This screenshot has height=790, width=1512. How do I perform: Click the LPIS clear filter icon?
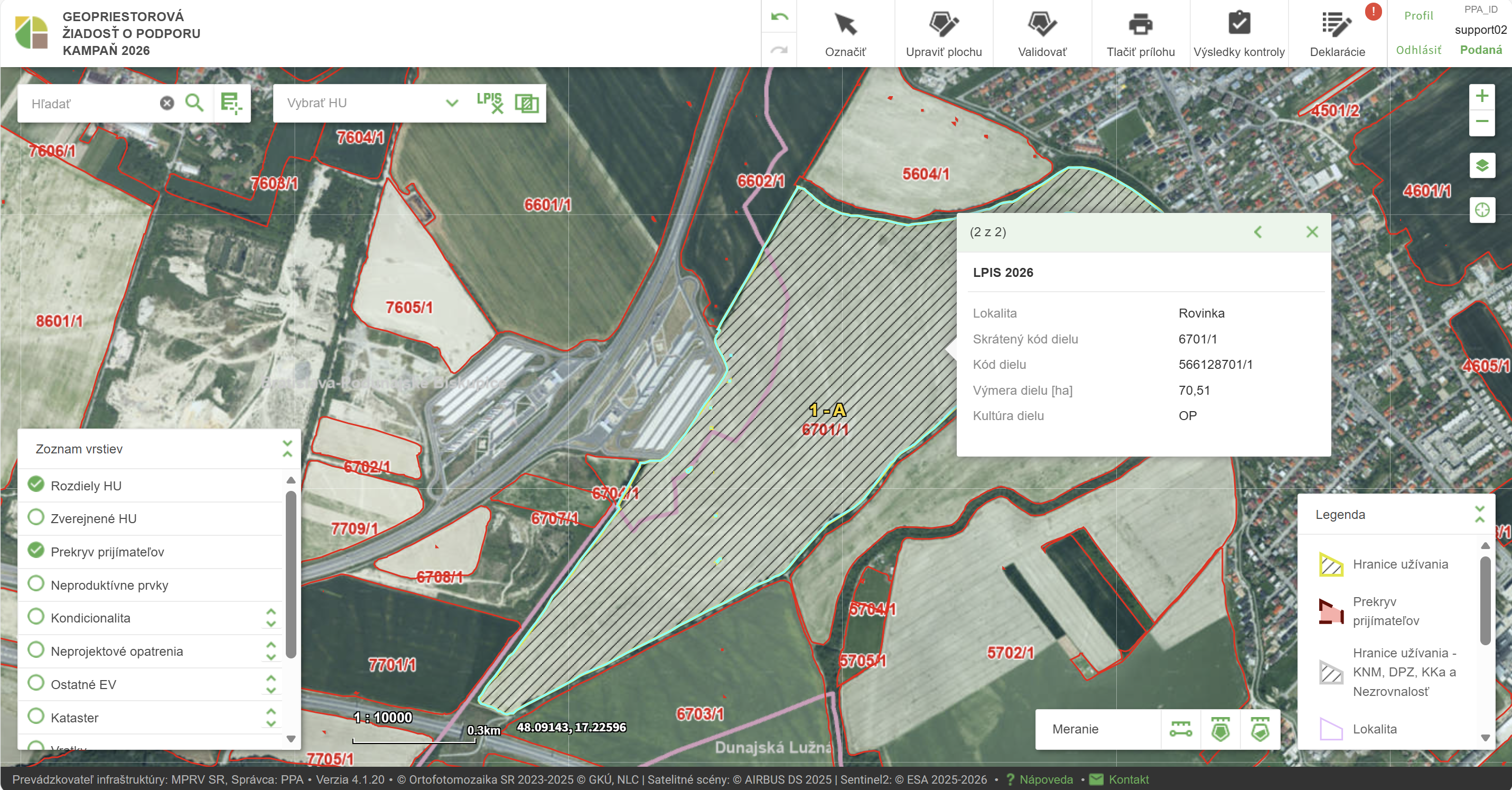tap(490, 103)
